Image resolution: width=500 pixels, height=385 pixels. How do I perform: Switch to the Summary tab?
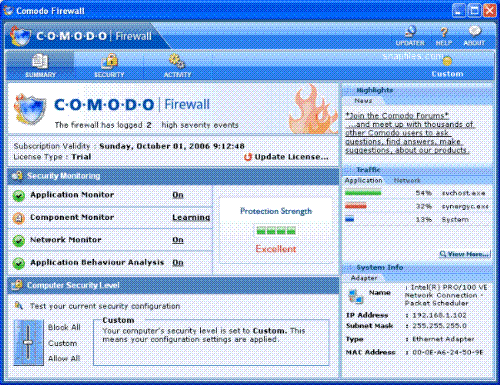[40, 66]
